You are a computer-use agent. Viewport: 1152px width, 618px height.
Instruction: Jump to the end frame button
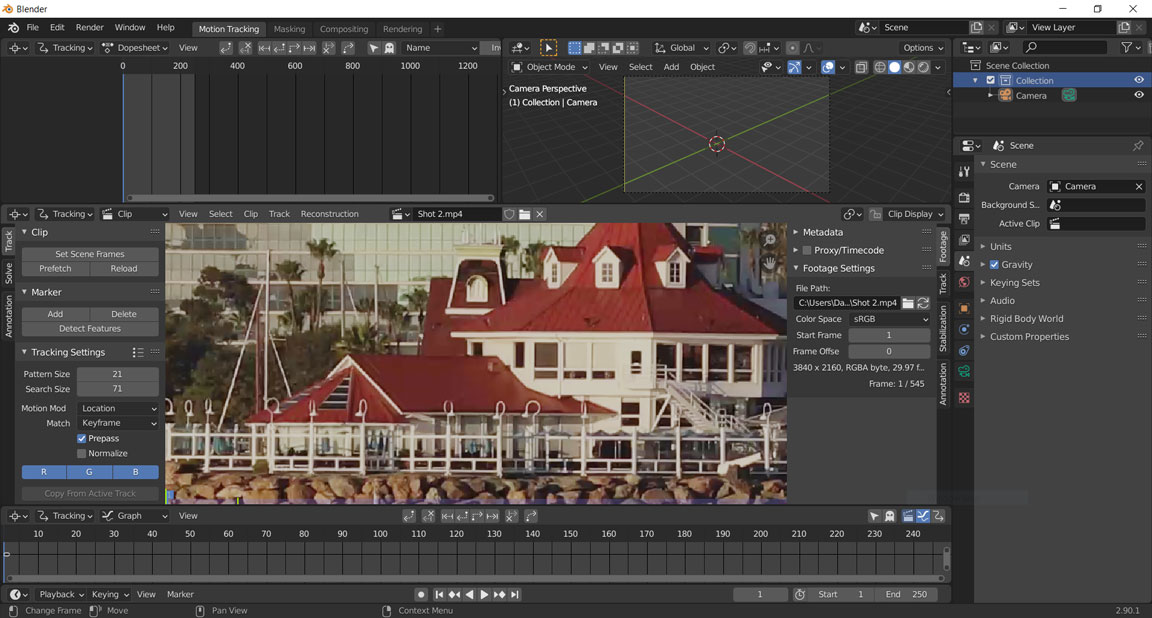515,594
